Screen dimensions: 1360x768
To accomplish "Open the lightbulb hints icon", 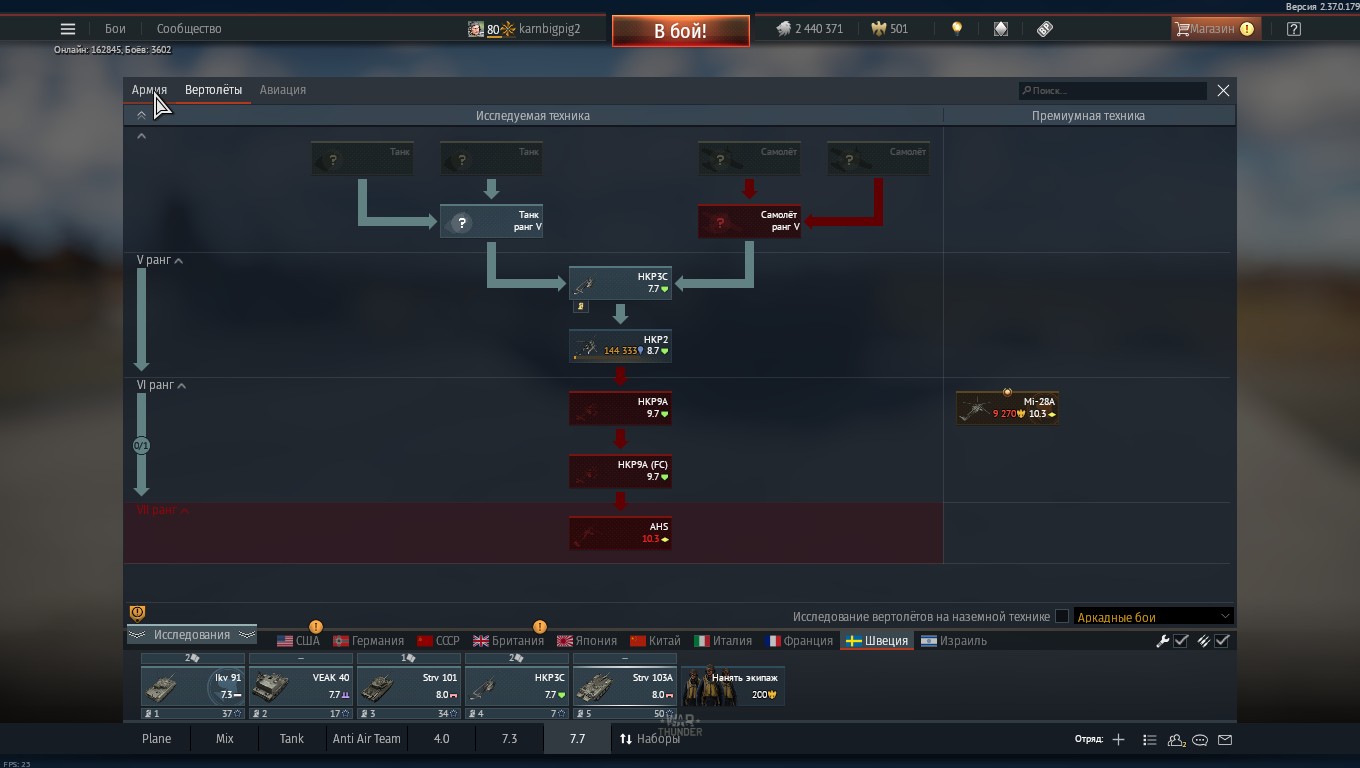I will (x=957, y=29).
